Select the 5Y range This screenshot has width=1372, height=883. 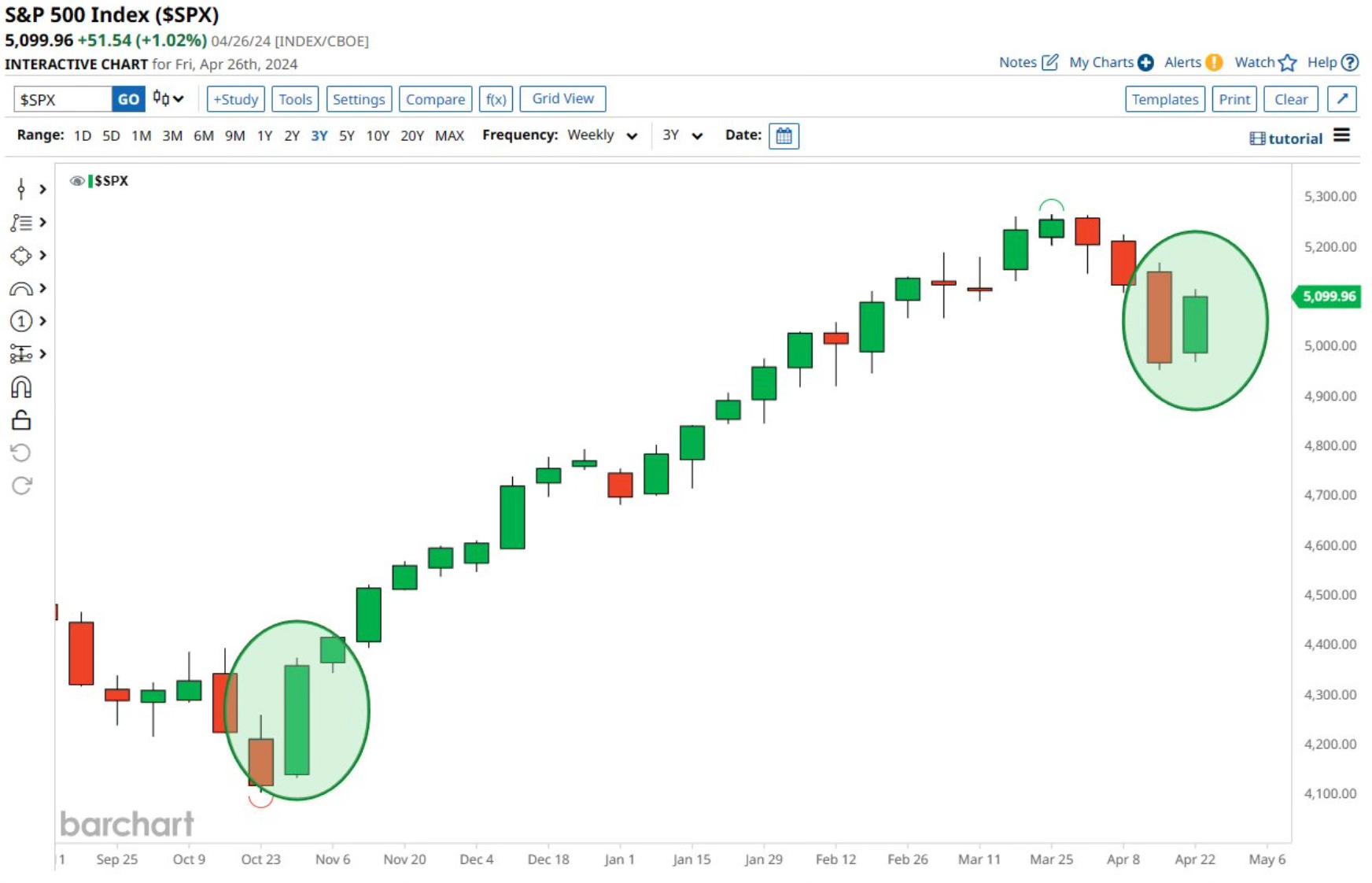(x=347, y=135)
